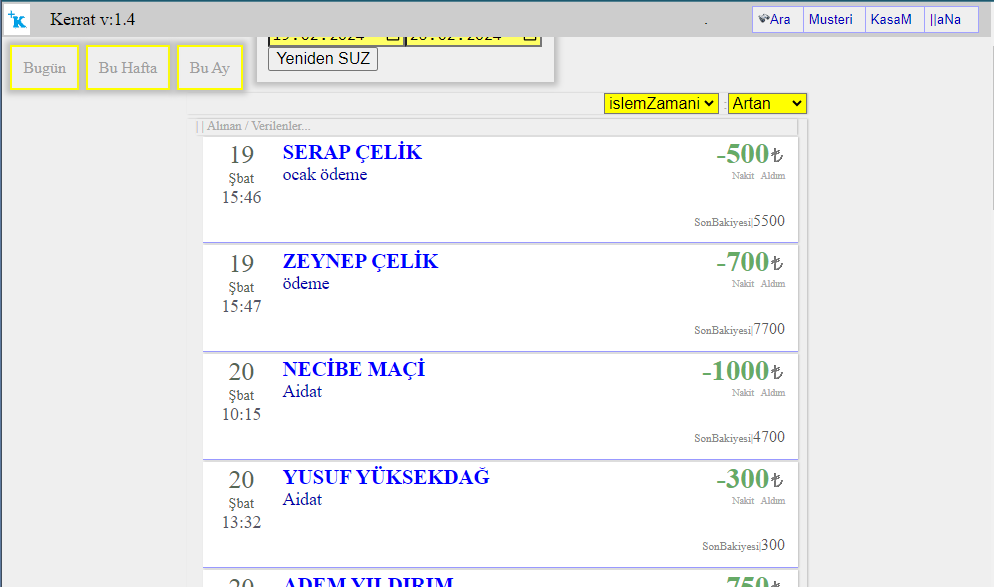Open the KasaM menu item
Screen dimensions: 994x587
(893, 19)
